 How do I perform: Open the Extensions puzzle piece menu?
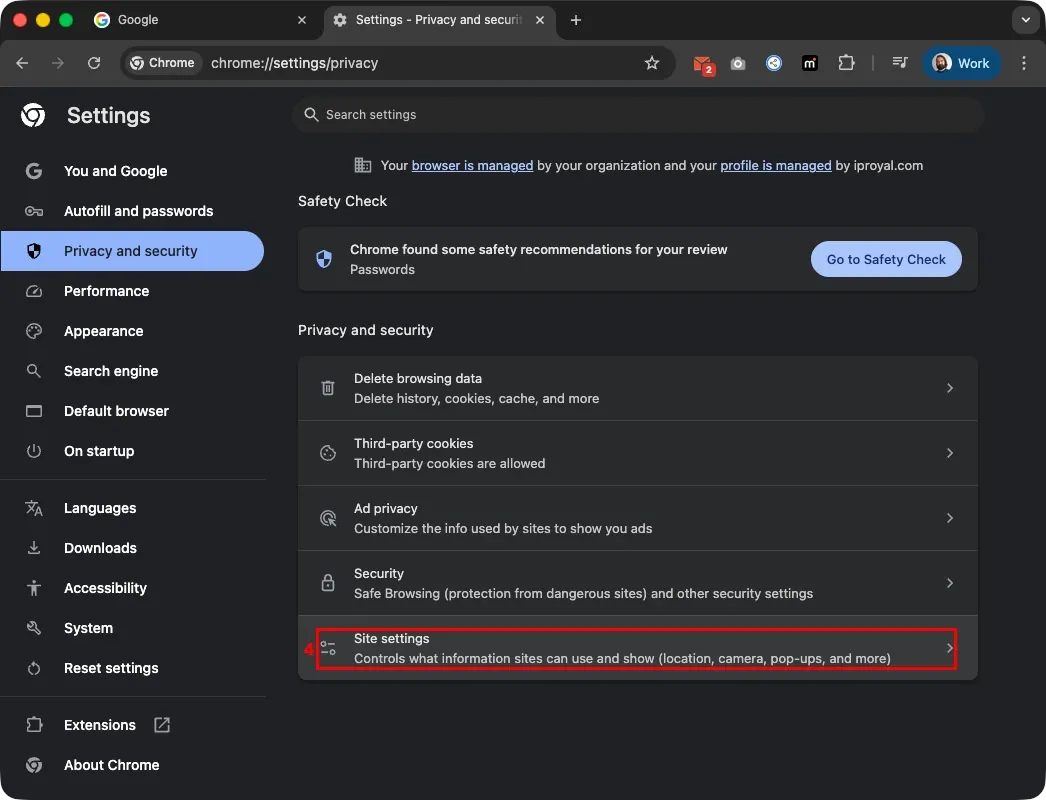[x=846, y=63]
